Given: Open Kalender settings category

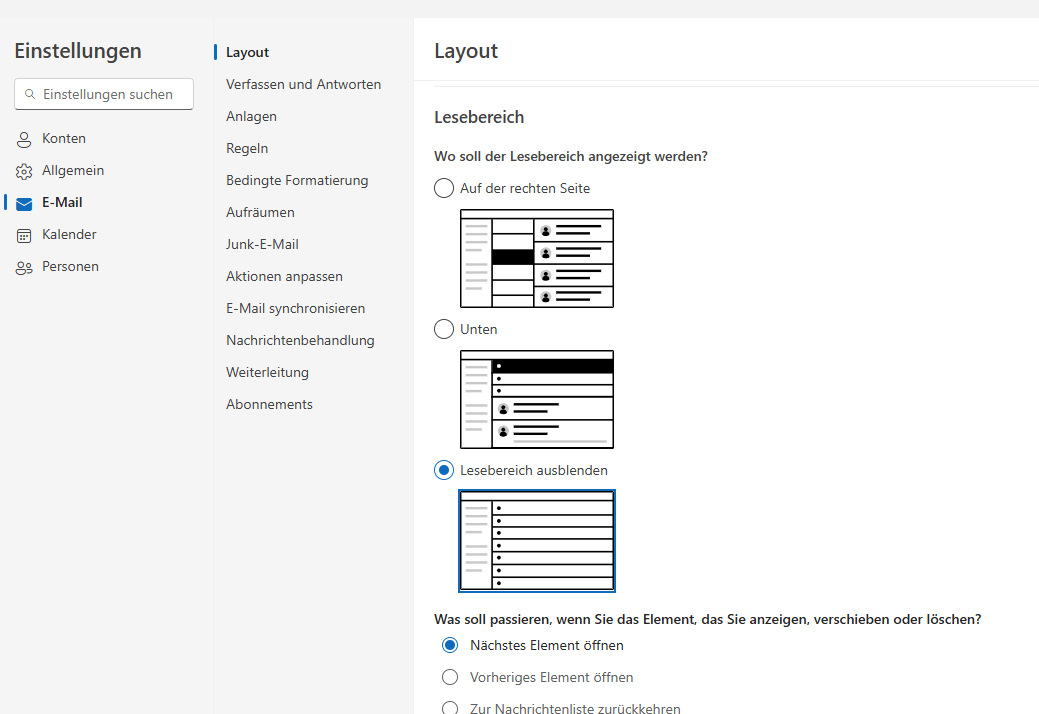Looking at the screenshot, I should click(x=69, y=234).
